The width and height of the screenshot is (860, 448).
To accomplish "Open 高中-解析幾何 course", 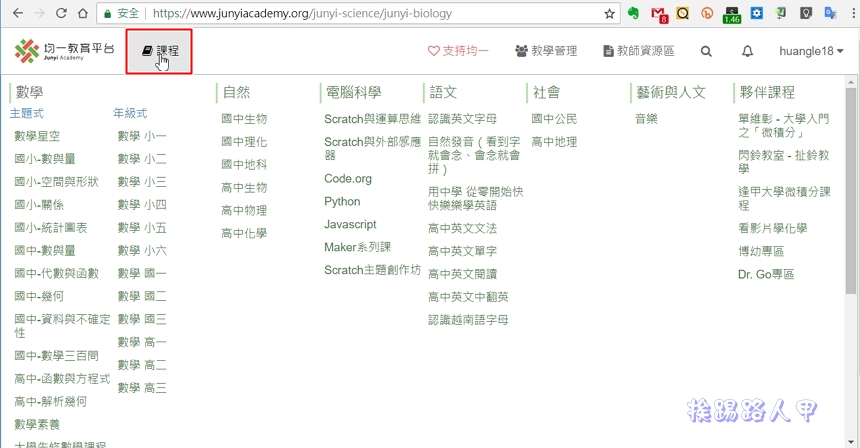I will (51, 402).
